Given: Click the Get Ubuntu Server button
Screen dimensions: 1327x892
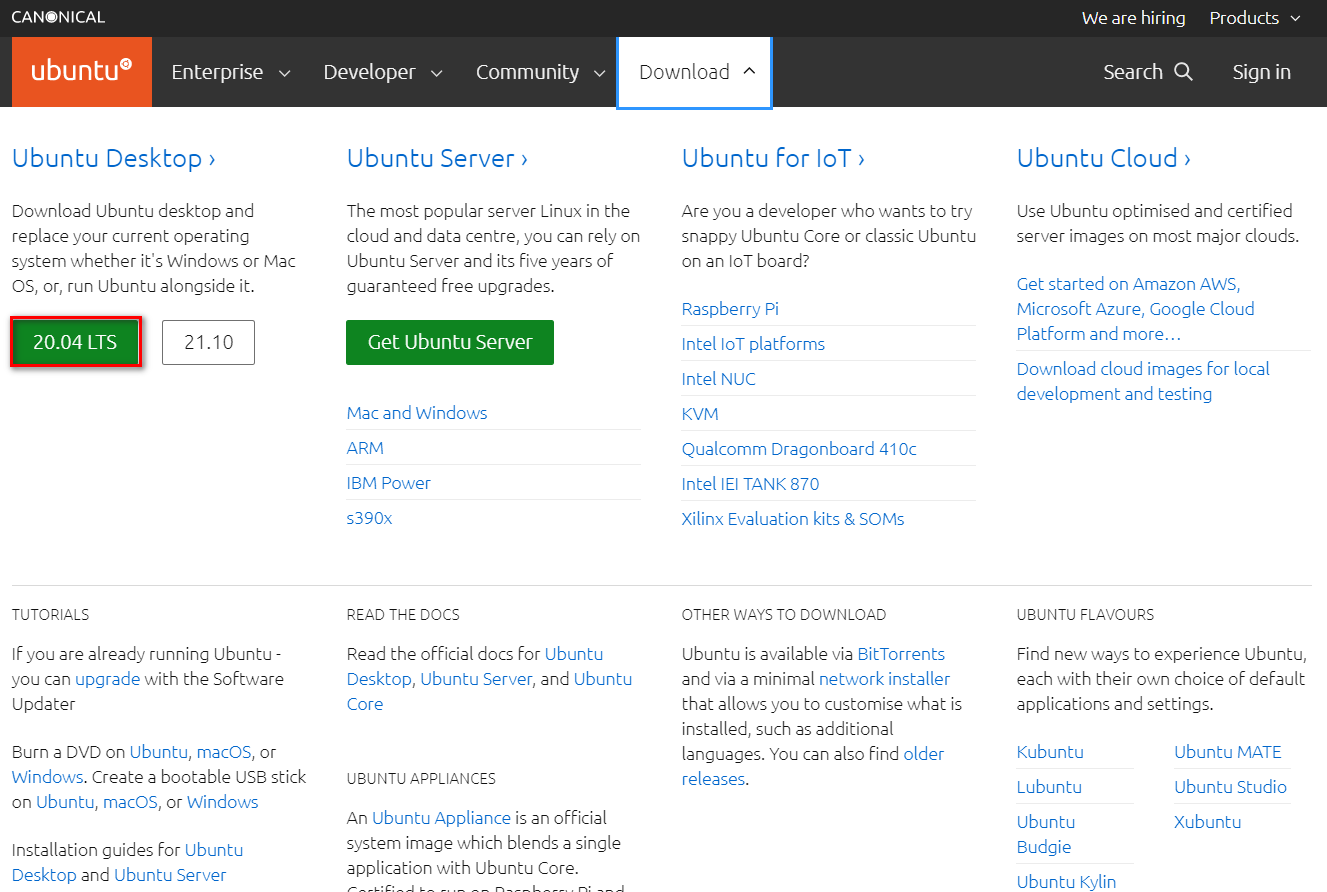Looking at the screenshot, I should tap(449, 342).
